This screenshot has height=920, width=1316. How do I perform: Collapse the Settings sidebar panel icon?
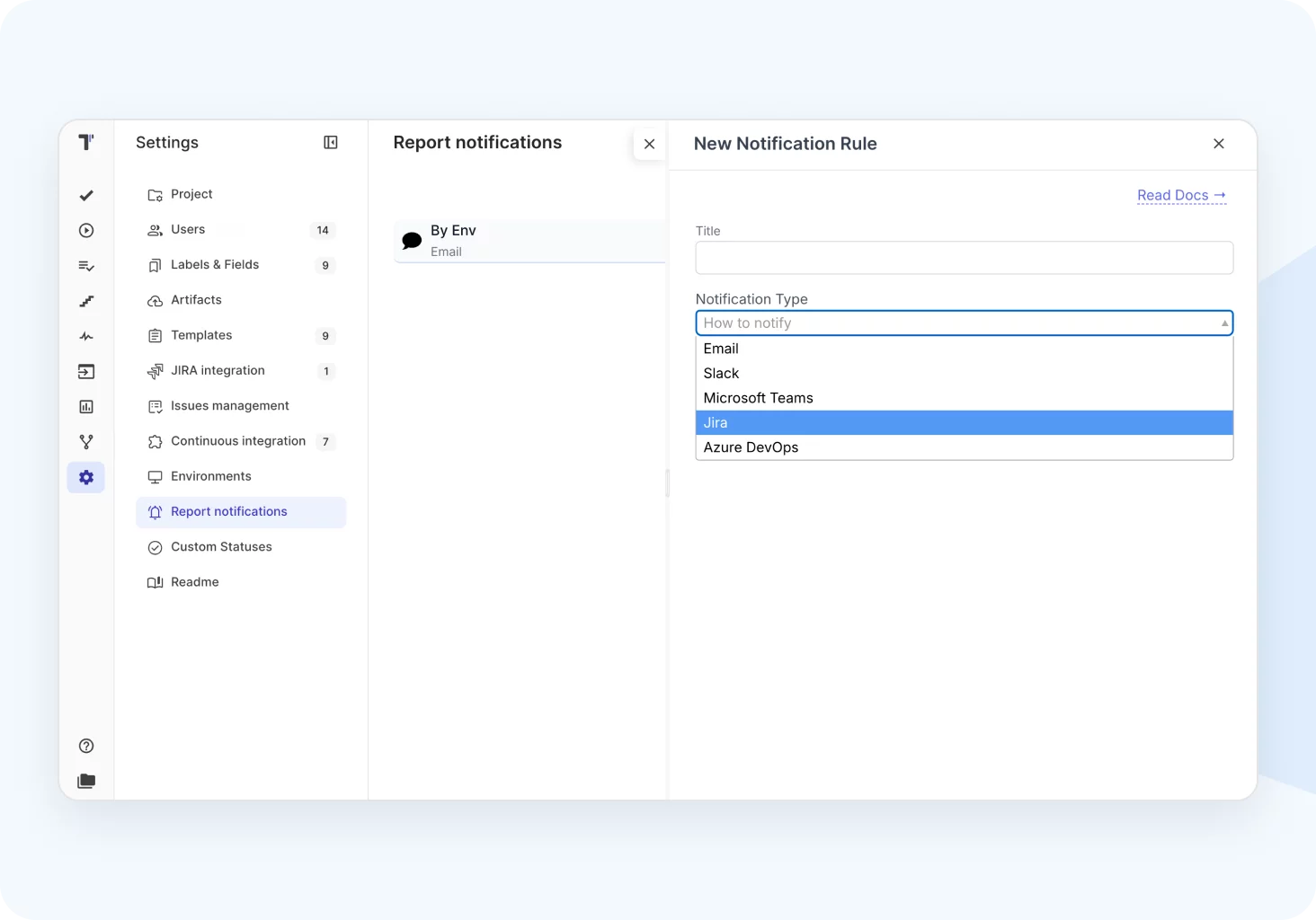pos(331,143)
